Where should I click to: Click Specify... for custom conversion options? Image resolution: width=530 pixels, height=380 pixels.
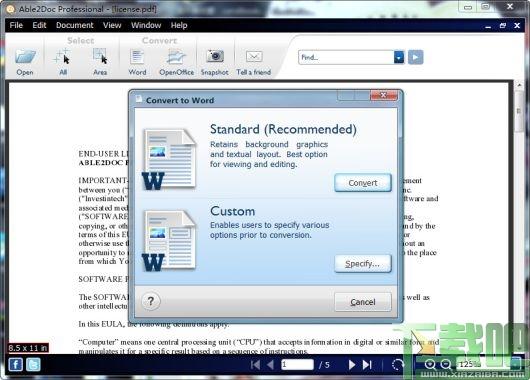click(x=363, y=264)
